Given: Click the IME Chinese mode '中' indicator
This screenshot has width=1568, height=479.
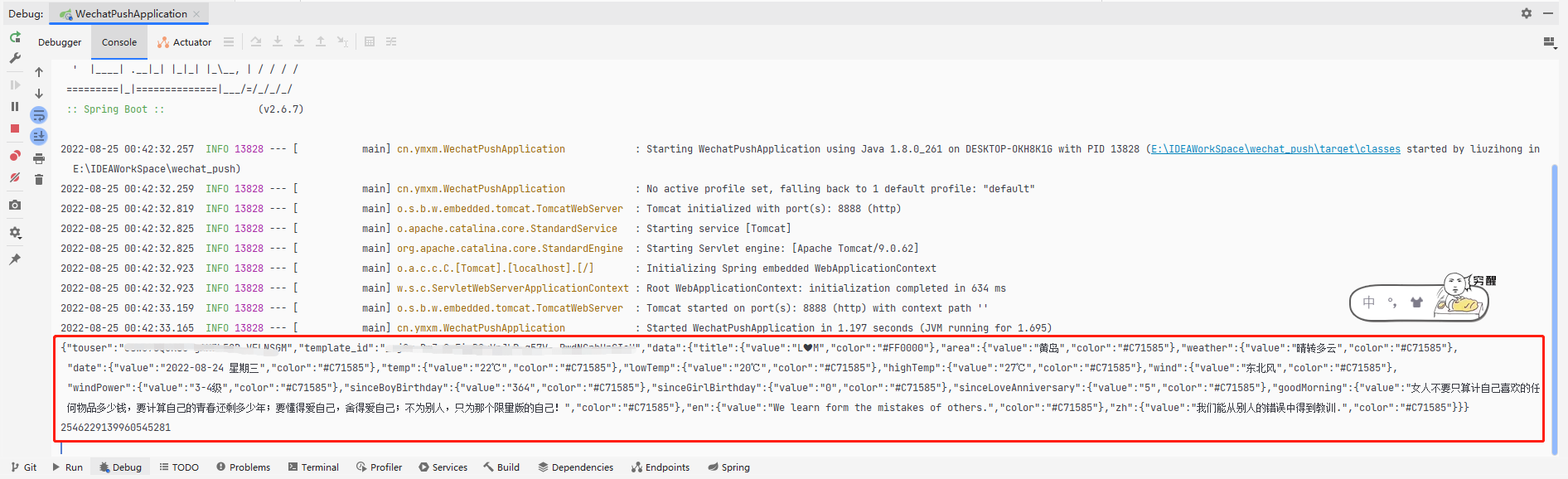Looking at the screenshot, I should click(x=1369, y=302).
